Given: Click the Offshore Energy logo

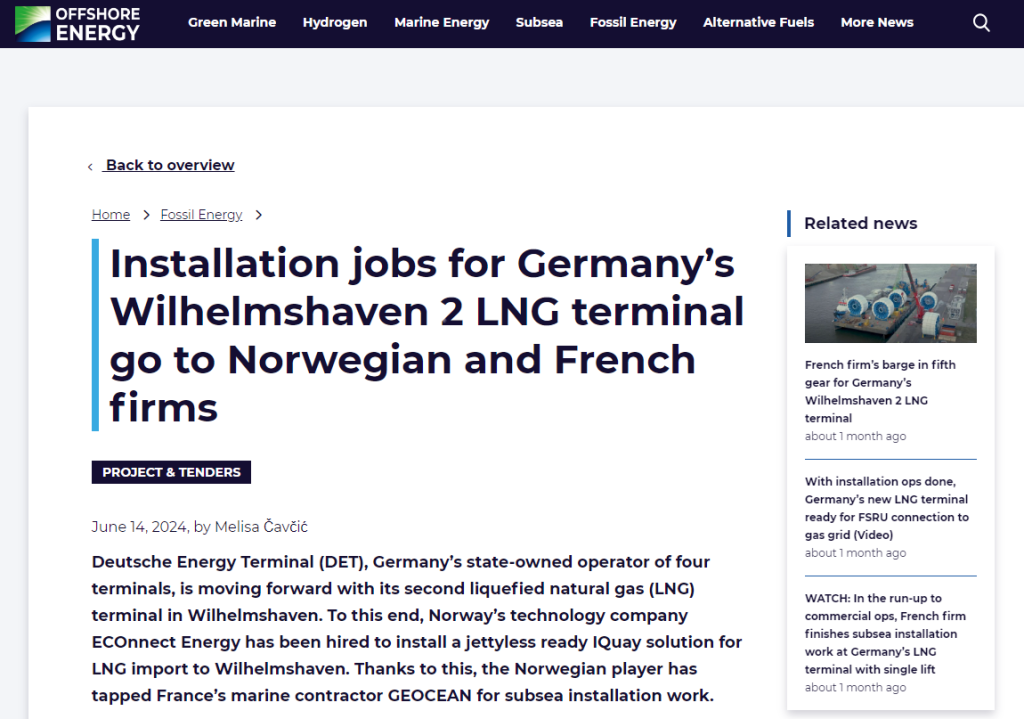Looking at the screenshot, I should point(77,24).
